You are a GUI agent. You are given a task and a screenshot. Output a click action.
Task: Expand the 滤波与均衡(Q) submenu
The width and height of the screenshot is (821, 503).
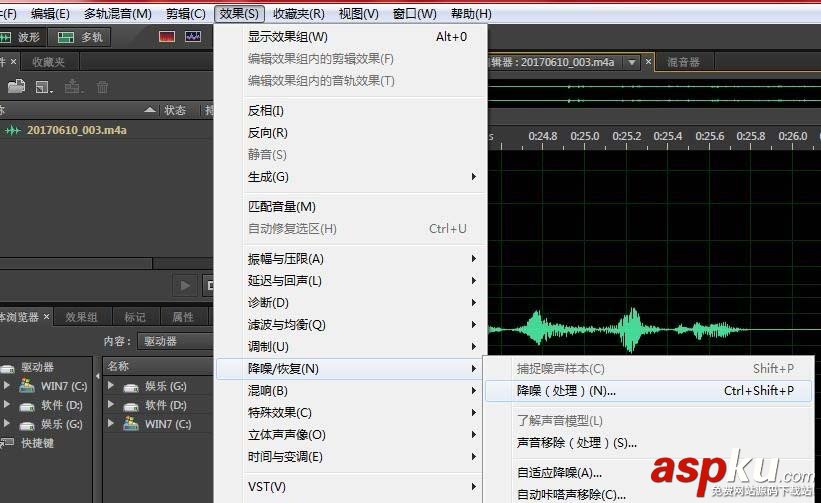[x=351, y=325]
